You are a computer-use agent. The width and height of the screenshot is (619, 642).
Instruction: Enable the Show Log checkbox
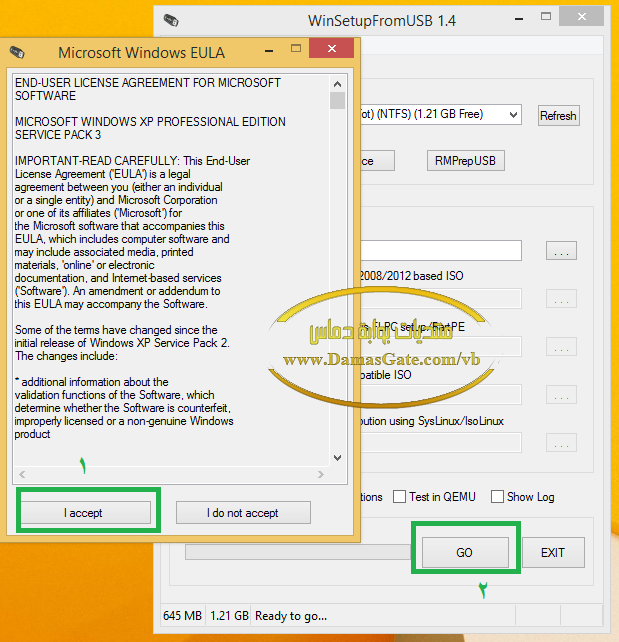[x=497, y=497]
